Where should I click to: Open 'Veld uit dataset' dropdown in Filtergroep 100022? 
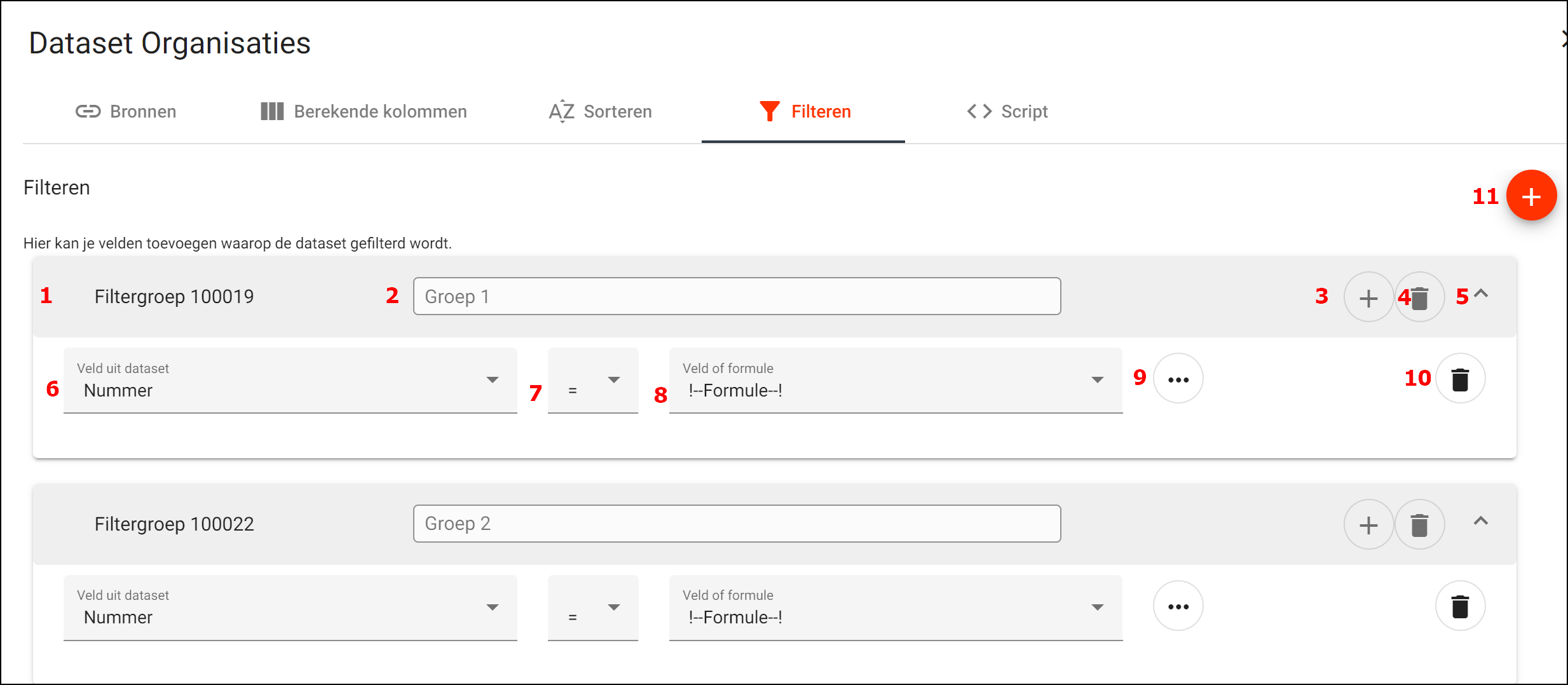290,608
